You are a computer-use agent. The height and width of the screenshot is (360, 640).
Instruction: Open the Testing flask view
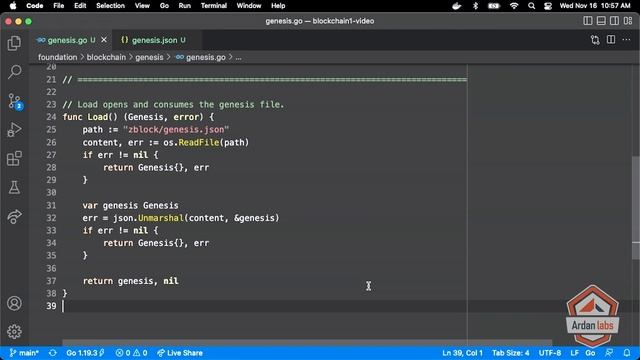pos(14,187)
